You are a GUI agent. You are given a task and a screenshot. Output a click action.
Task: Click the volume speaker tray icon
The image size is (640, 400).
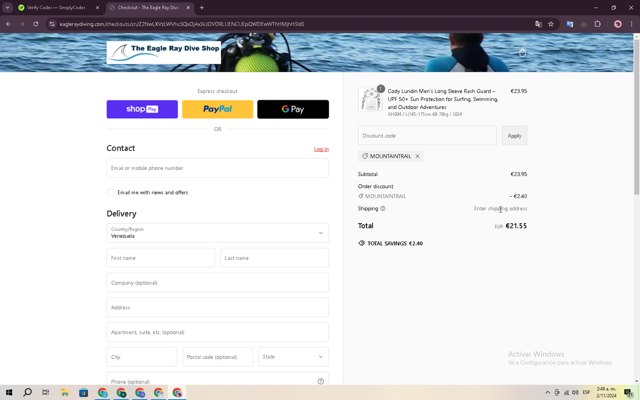(x=575, y=393)
